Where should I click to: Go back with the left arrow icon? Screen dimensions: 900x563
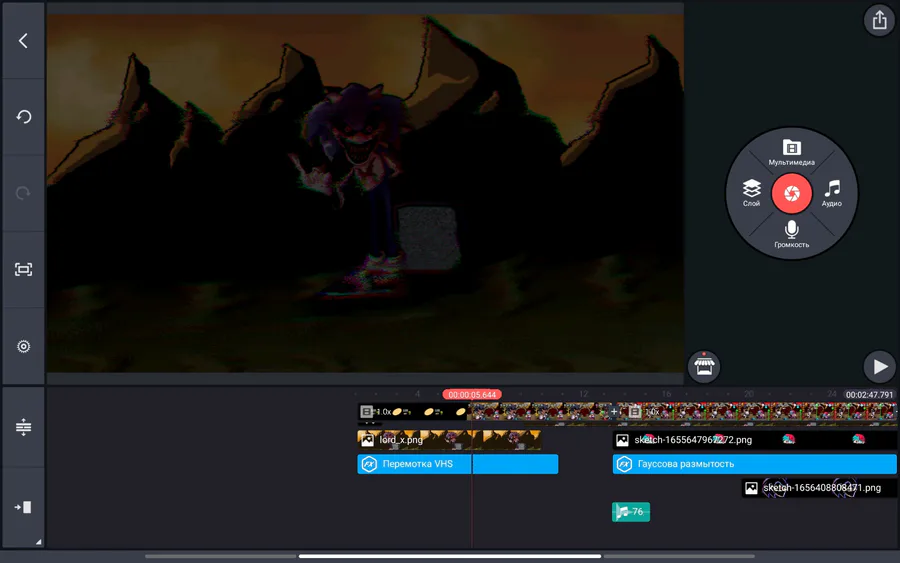[x=23, y=41]
